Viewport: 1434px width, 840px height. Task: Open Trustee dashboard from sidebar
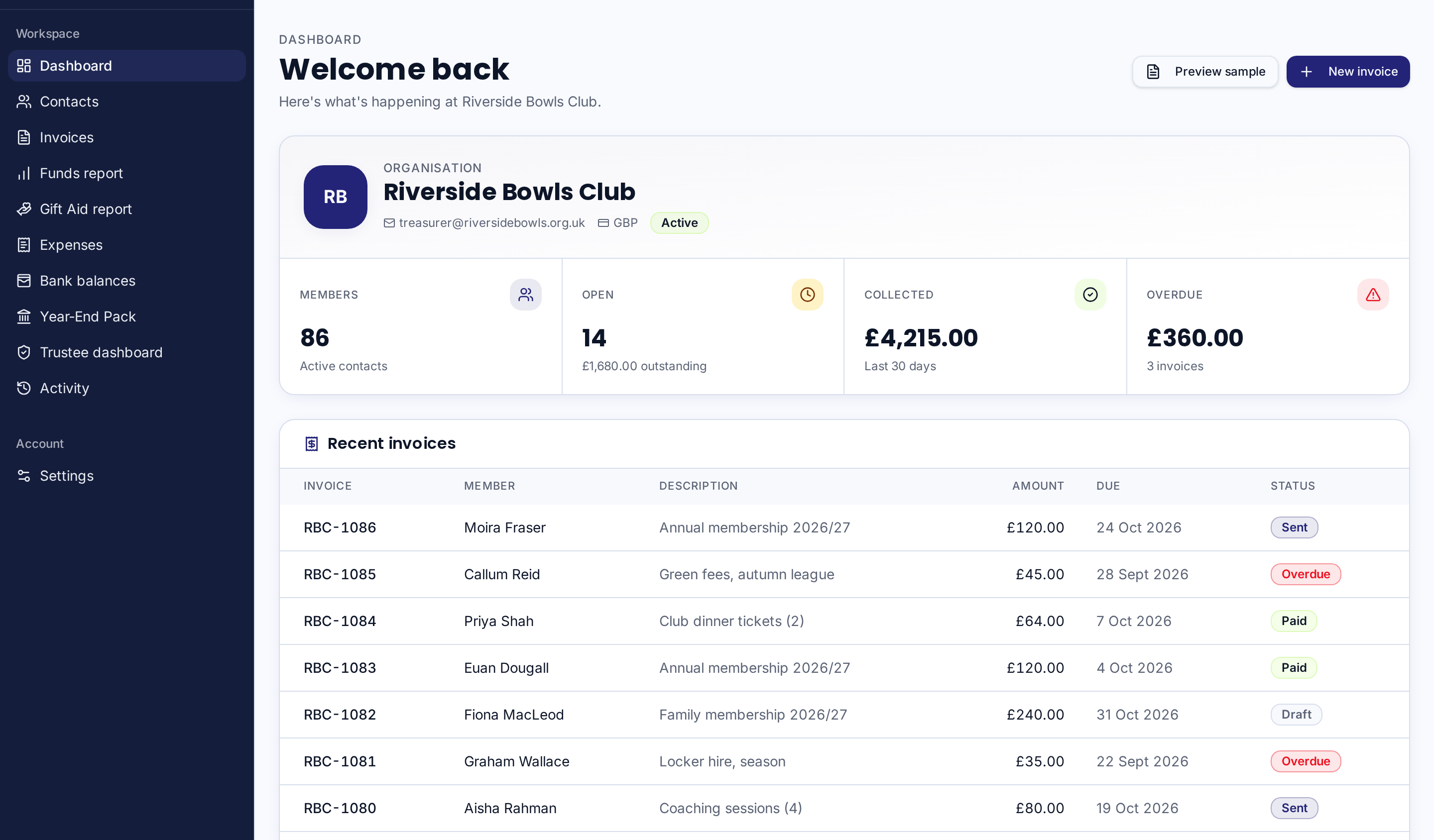point(126,353)
